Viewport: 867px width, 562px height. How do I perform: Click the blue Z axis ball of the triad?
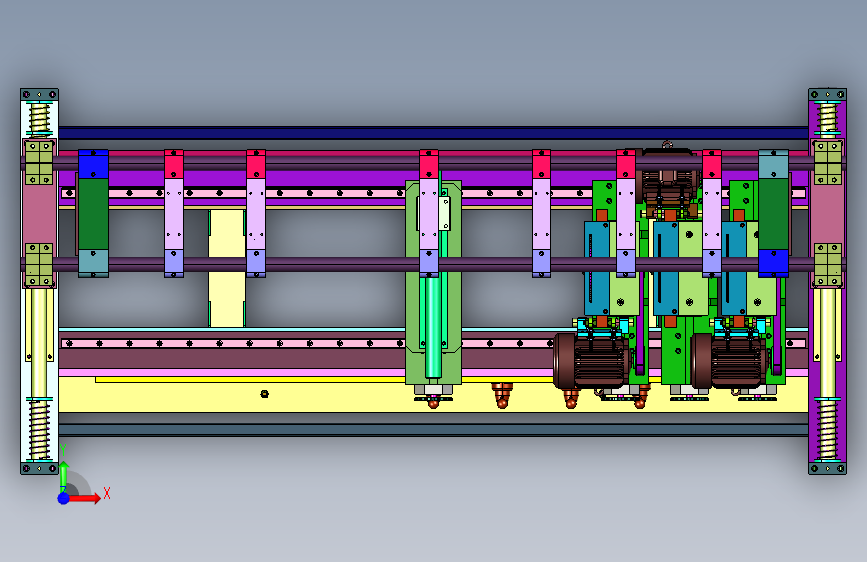click(64, 498)
